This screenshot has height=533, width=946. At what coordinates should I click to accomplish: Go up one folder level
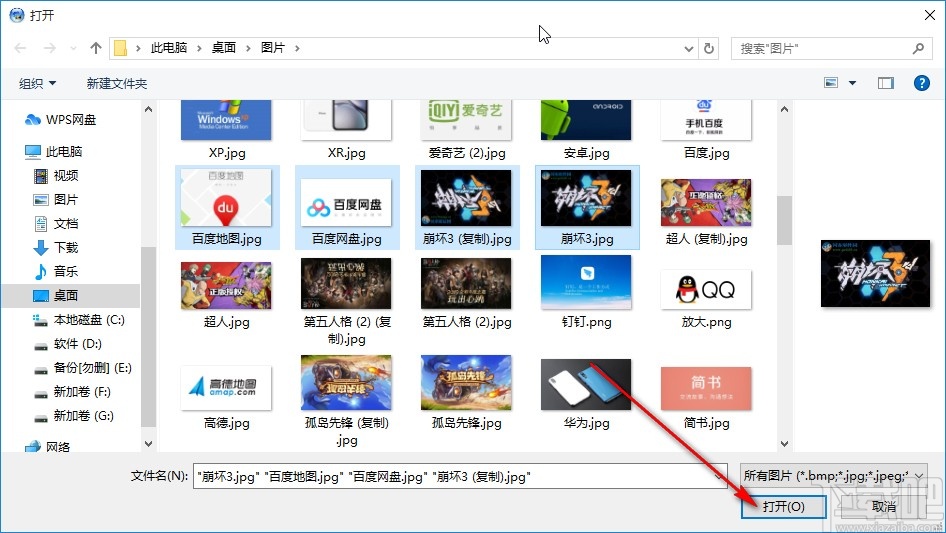(95, 48)
